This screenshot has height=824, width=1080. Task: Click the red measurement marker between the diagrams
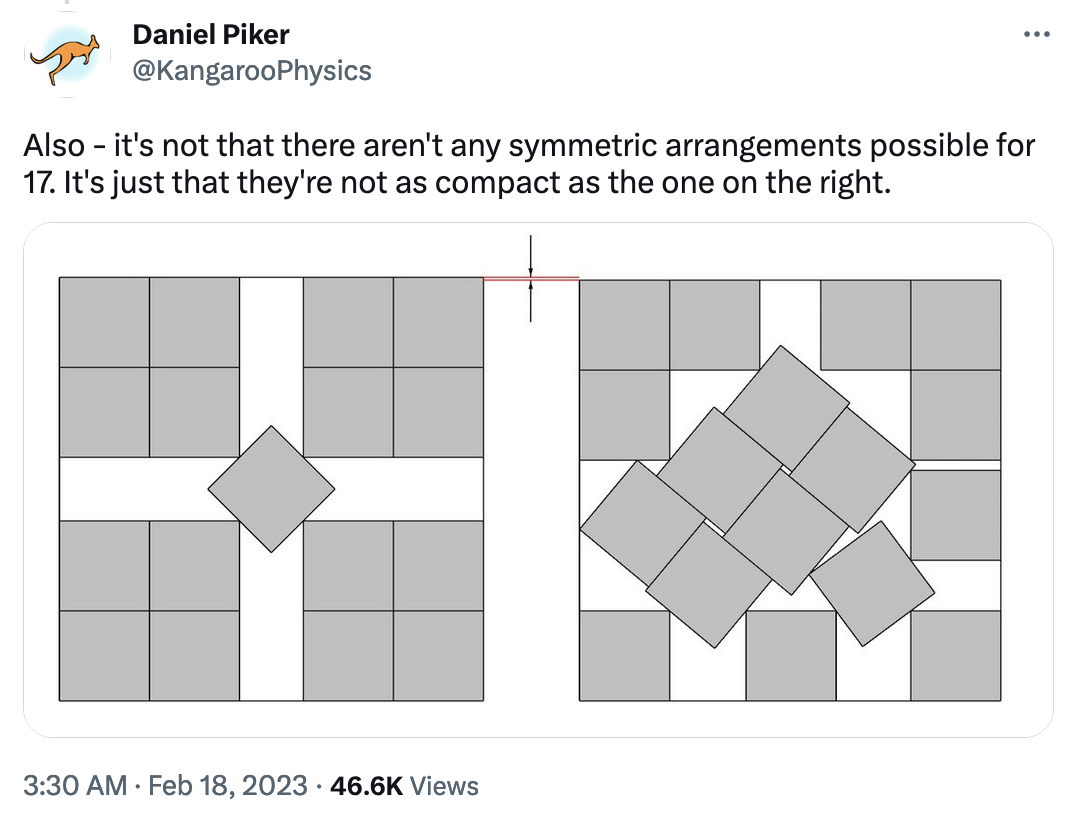point(530,277)
